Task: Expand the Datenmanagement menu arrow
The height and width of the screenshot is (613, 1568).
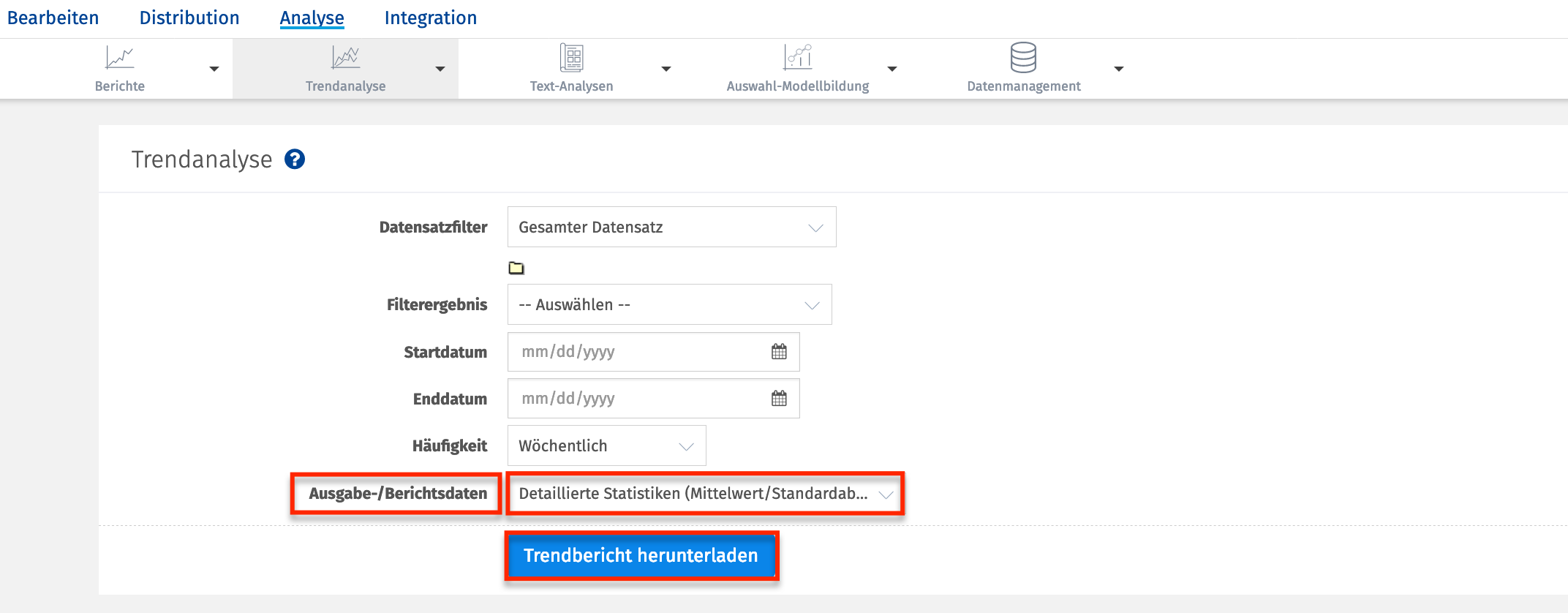Action: (1118, 69)
